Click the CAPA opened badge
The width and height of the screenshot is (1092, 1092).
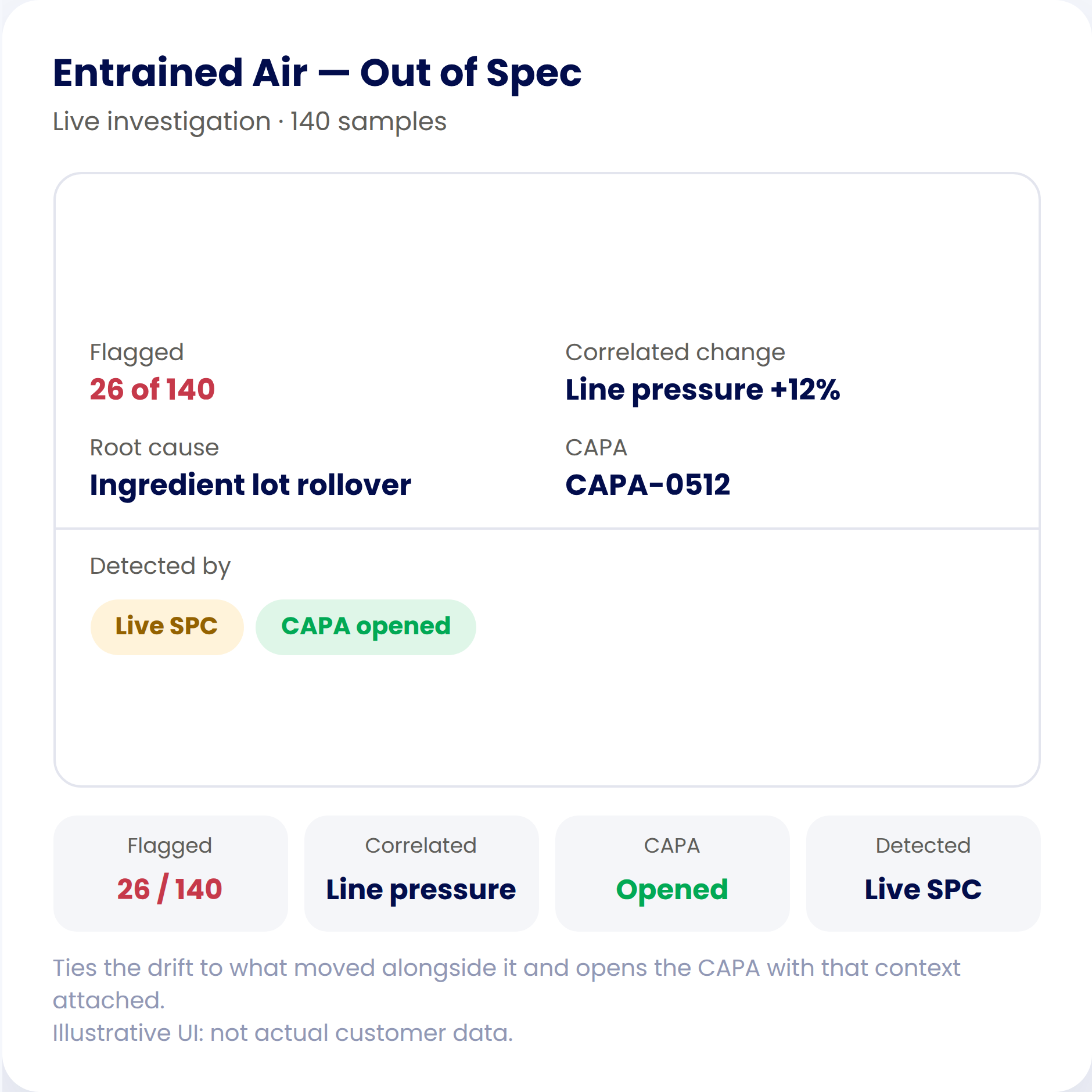[x=365, y=627]
